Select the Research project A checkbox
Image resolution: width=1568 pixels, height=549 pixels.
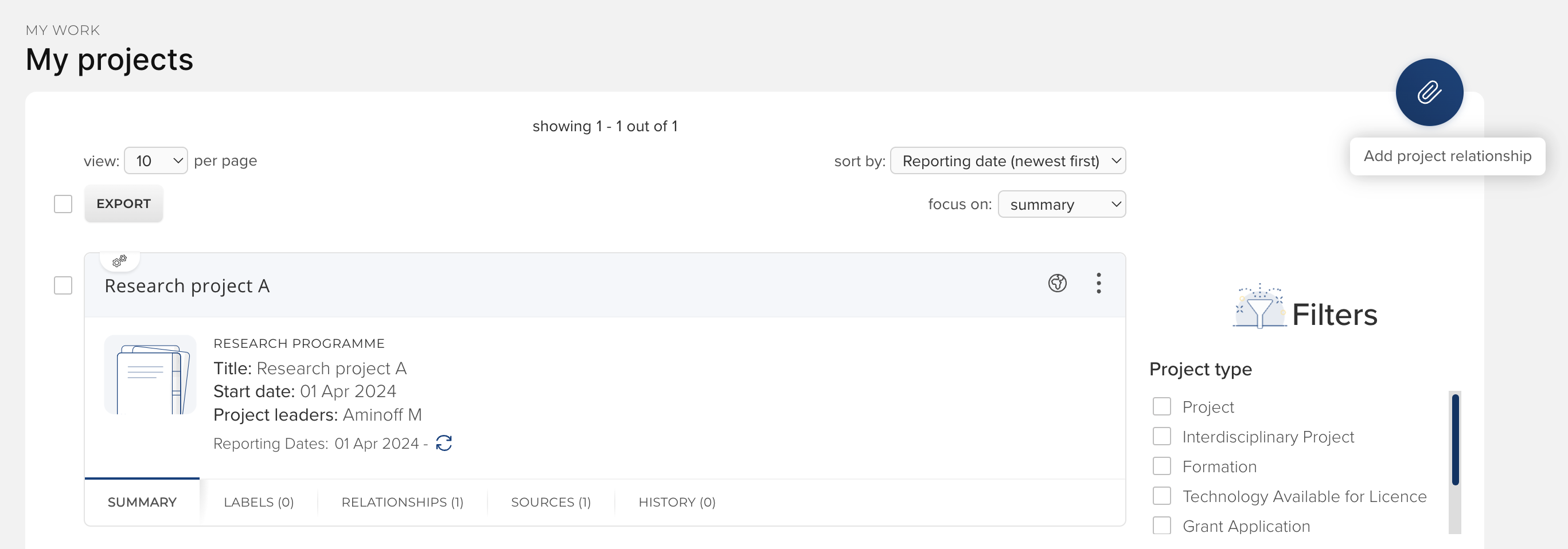tap(63, 285)
